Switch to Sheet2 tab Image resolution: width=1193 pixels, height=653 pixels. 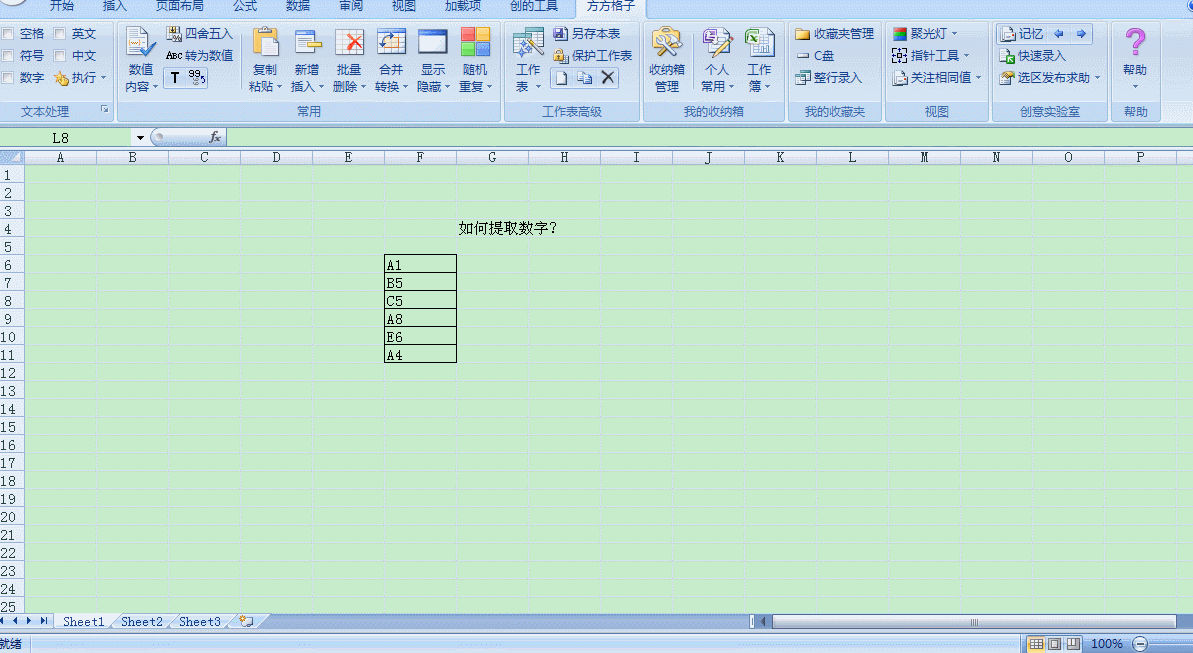[141, 622]
